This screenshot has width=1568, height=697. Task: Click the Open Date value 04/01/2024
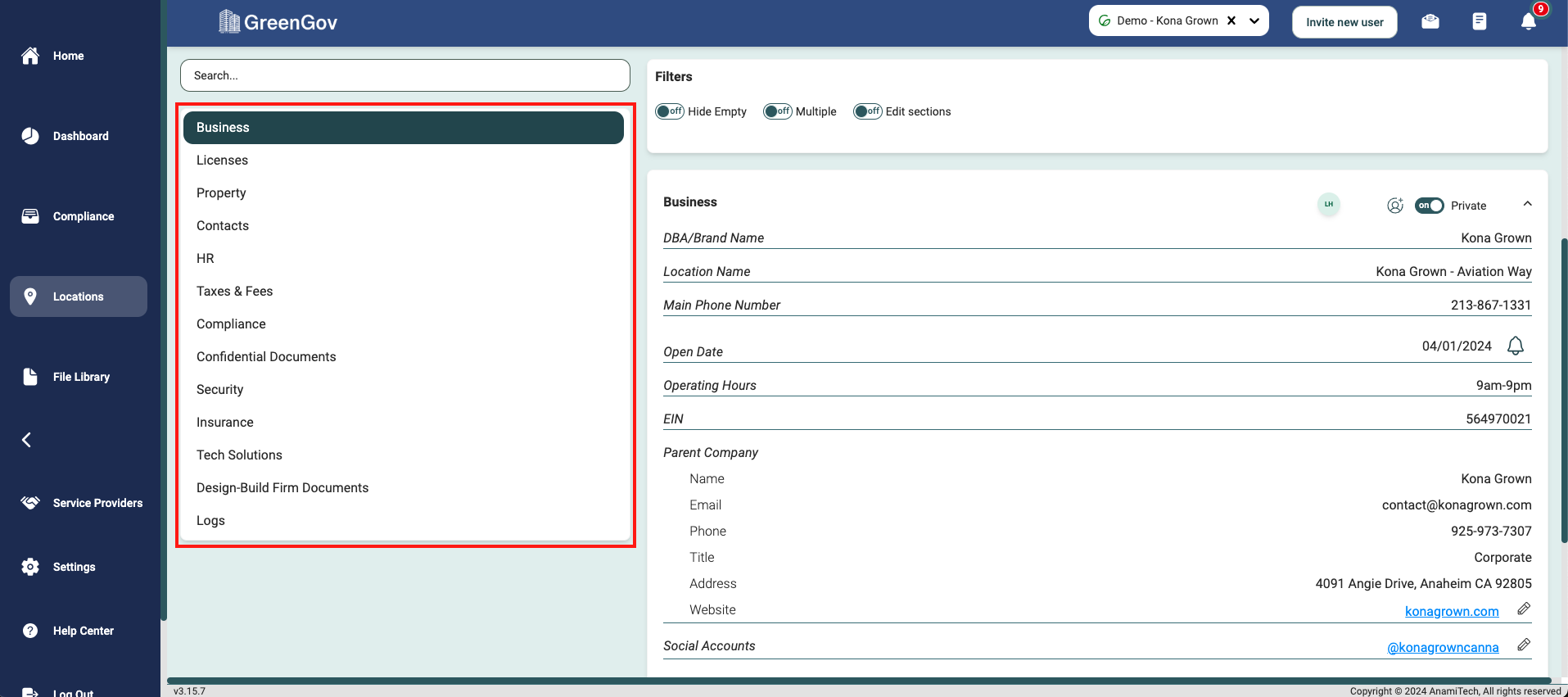1457,346
